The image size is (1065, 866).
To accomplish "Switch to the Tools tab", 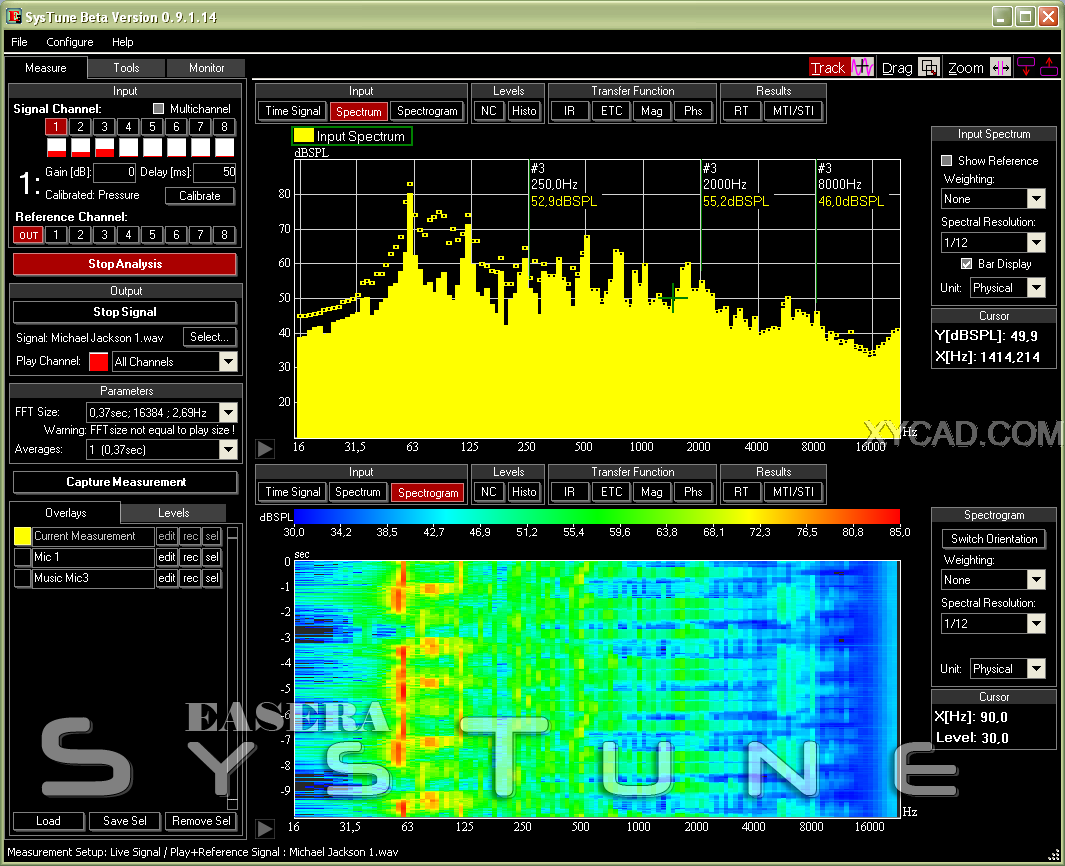I will point(126,68).
